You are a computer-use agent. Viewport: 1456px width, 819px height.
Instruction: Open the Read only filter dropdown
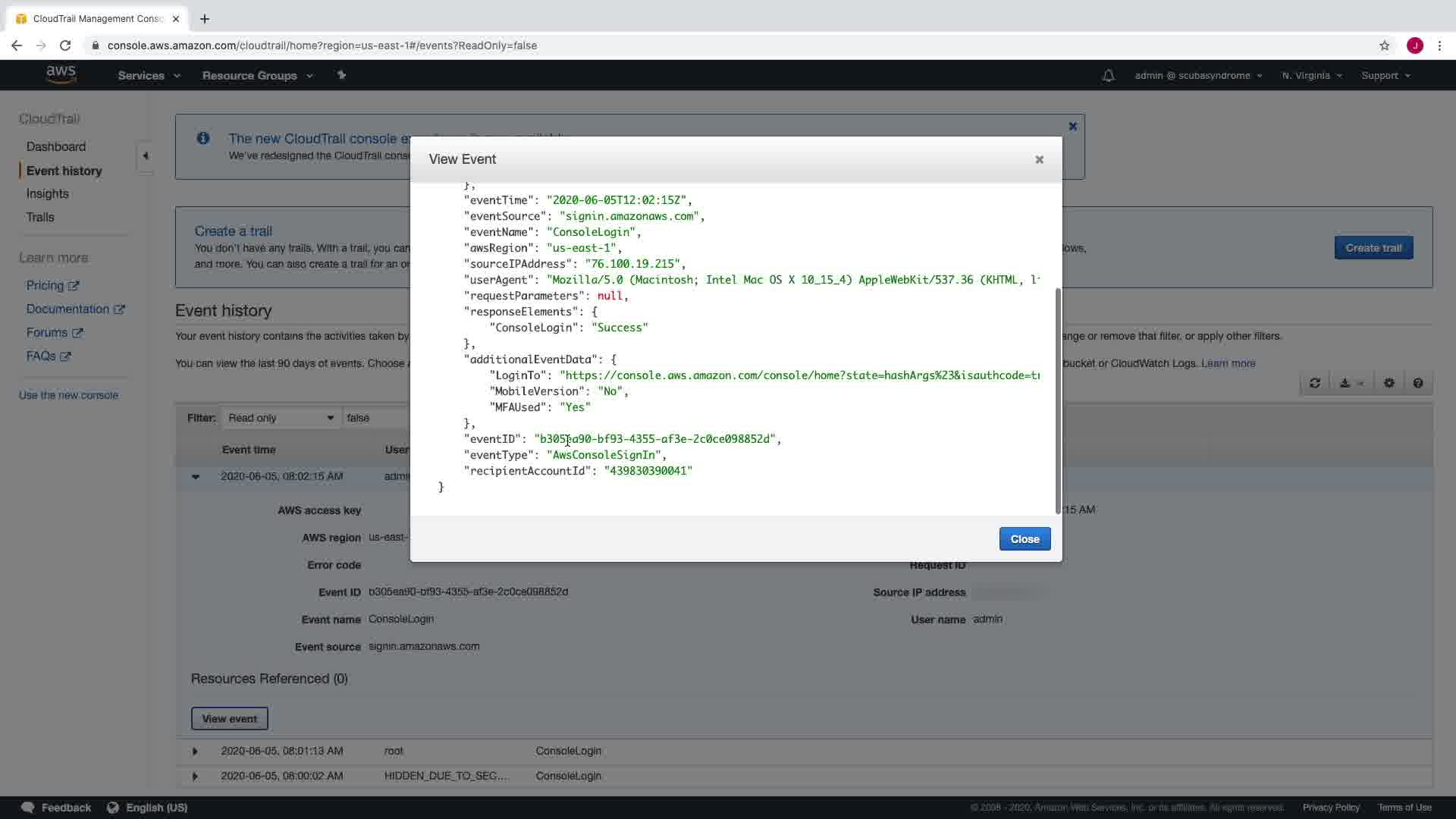281,418
